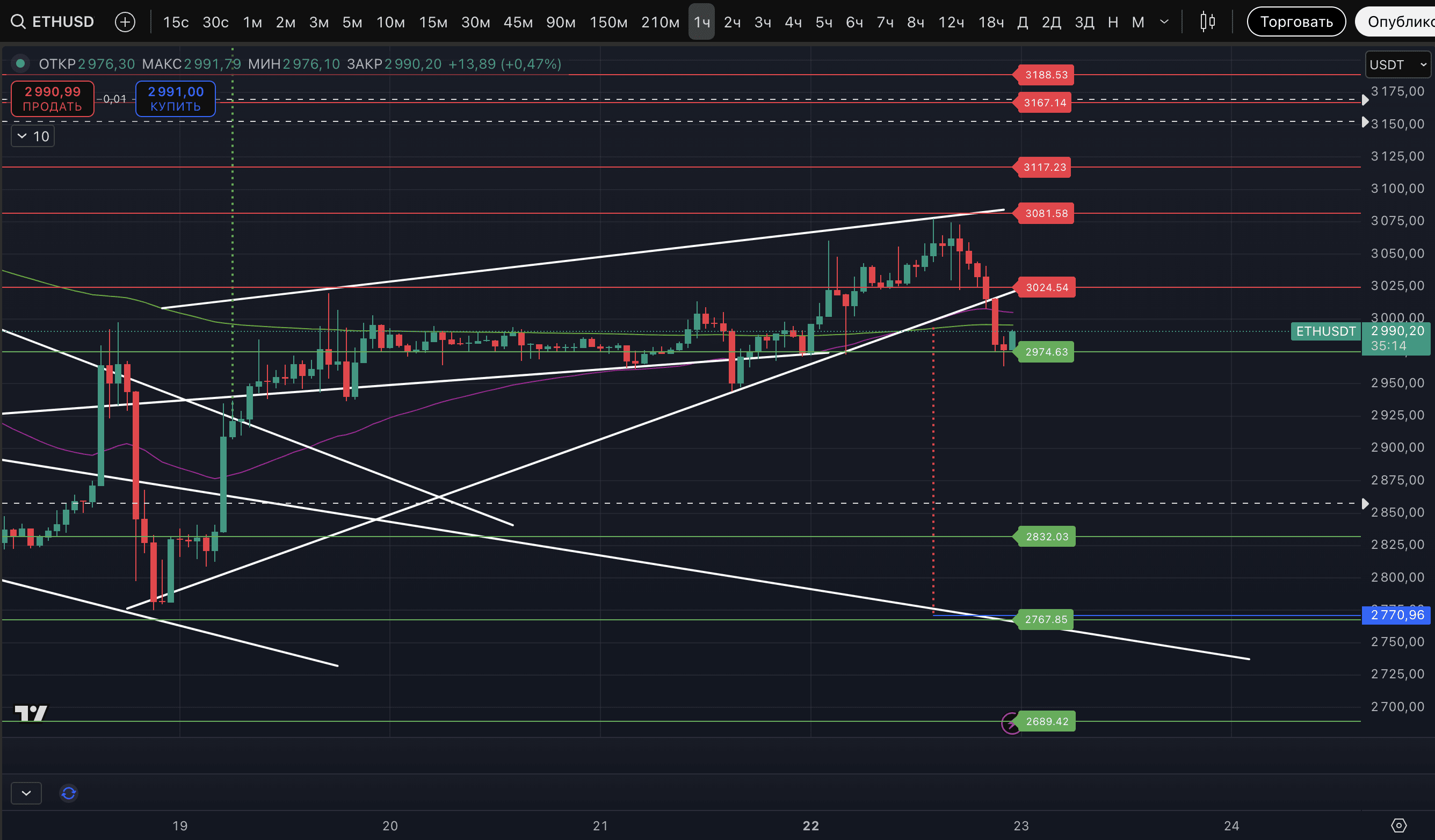1435x840 pixels.
Task: Collapse the bottom panel chevron button
Action: (x=26, y=793)
